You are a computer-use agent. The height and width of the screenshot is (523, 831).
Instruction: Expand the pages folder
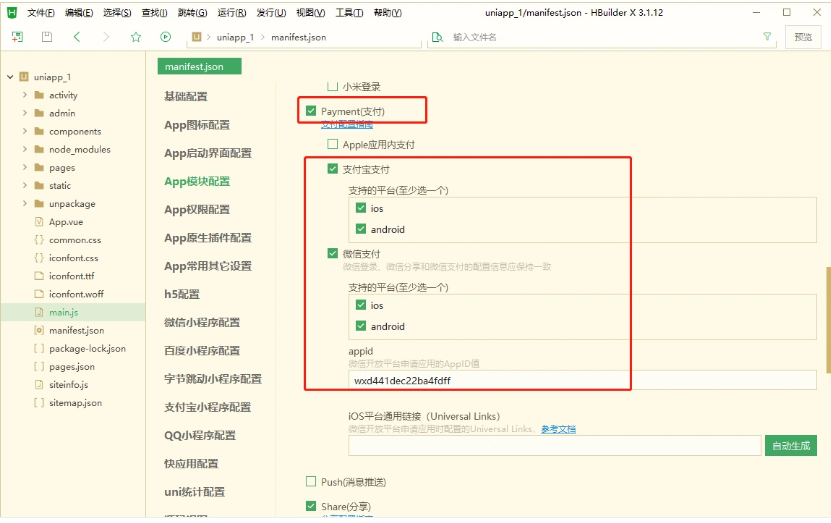[24, 167]
